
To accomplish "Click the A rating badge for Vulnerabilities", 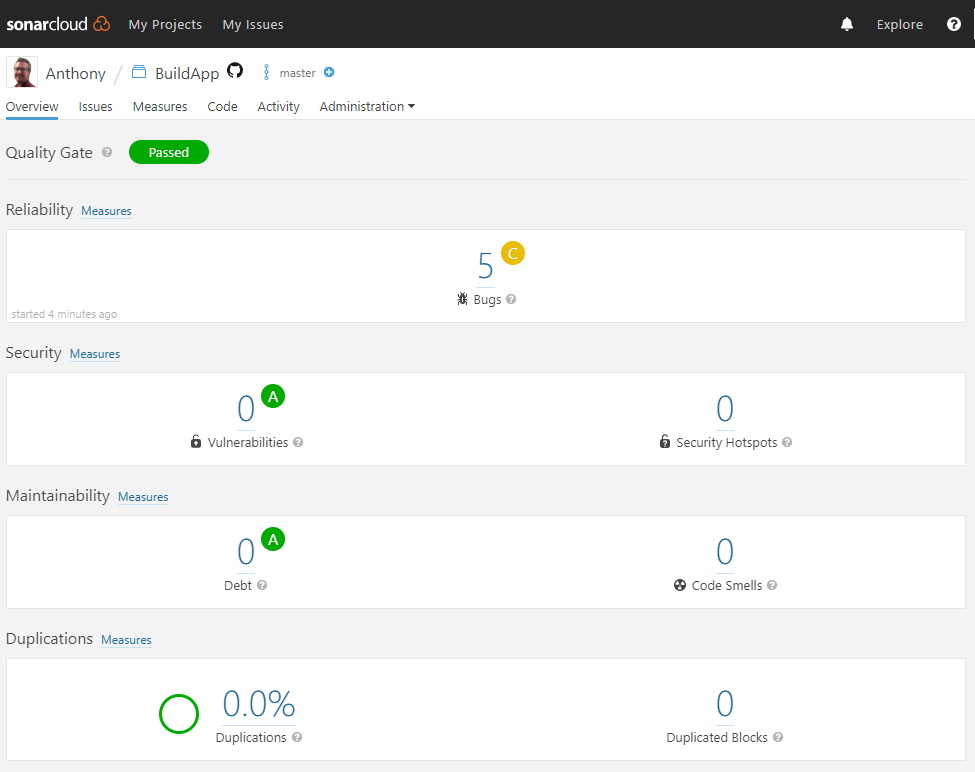I will coord(273,396).
